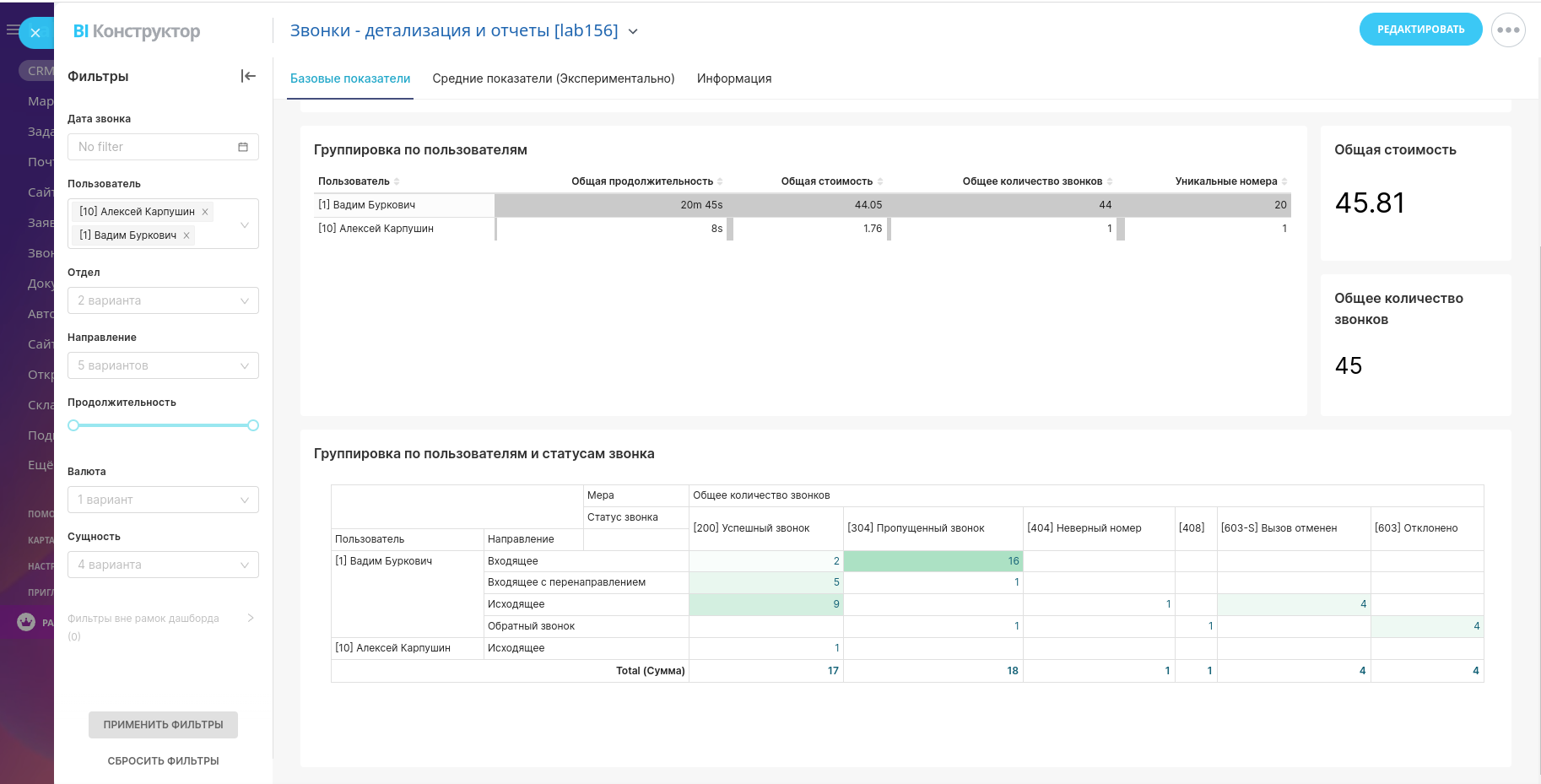Remove Вадим Буркович user filter tag
Screen dimensions: 1541x784
click(187, 235)
